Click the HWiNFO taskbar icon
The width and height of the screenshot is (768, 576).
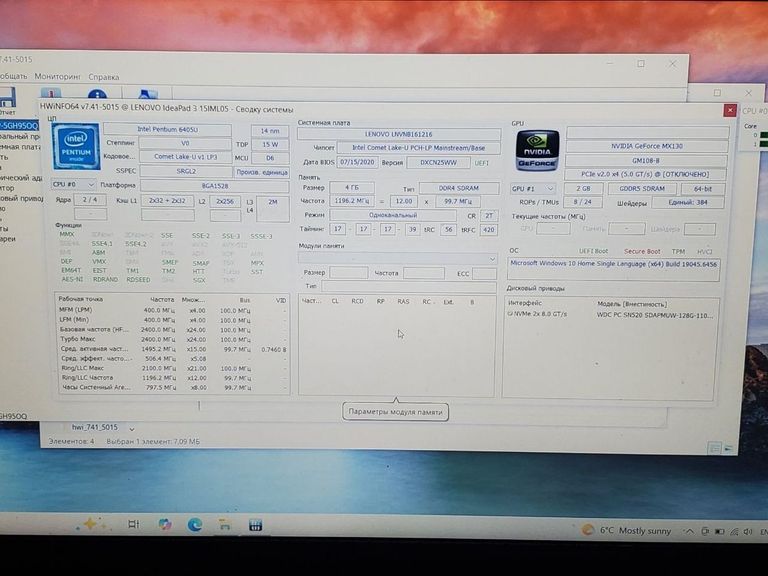click(x=255, y=526)
